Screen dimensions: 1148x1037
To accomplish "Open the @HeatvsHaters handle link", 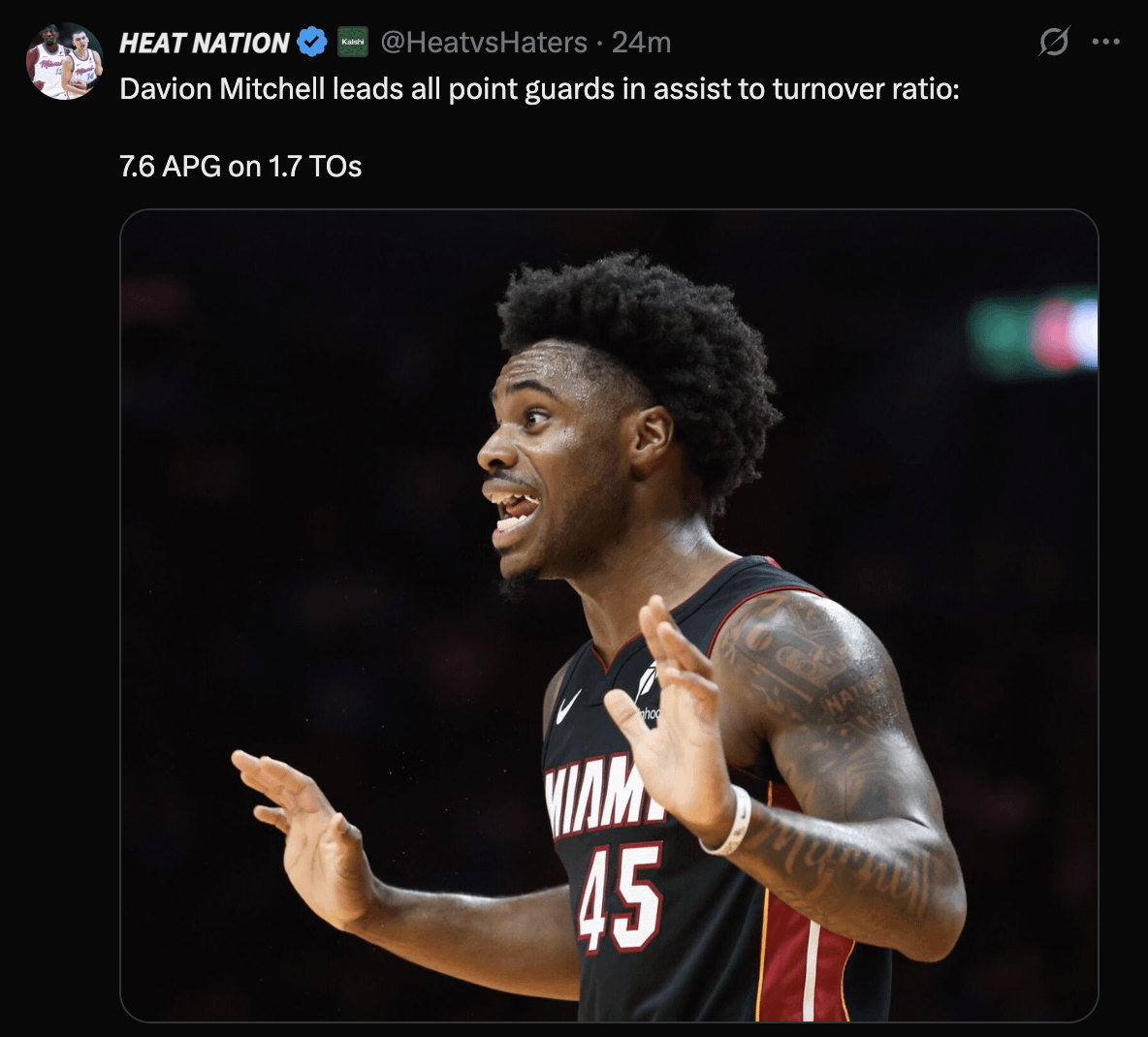I will pyautogui.click(x=484, y=43).
